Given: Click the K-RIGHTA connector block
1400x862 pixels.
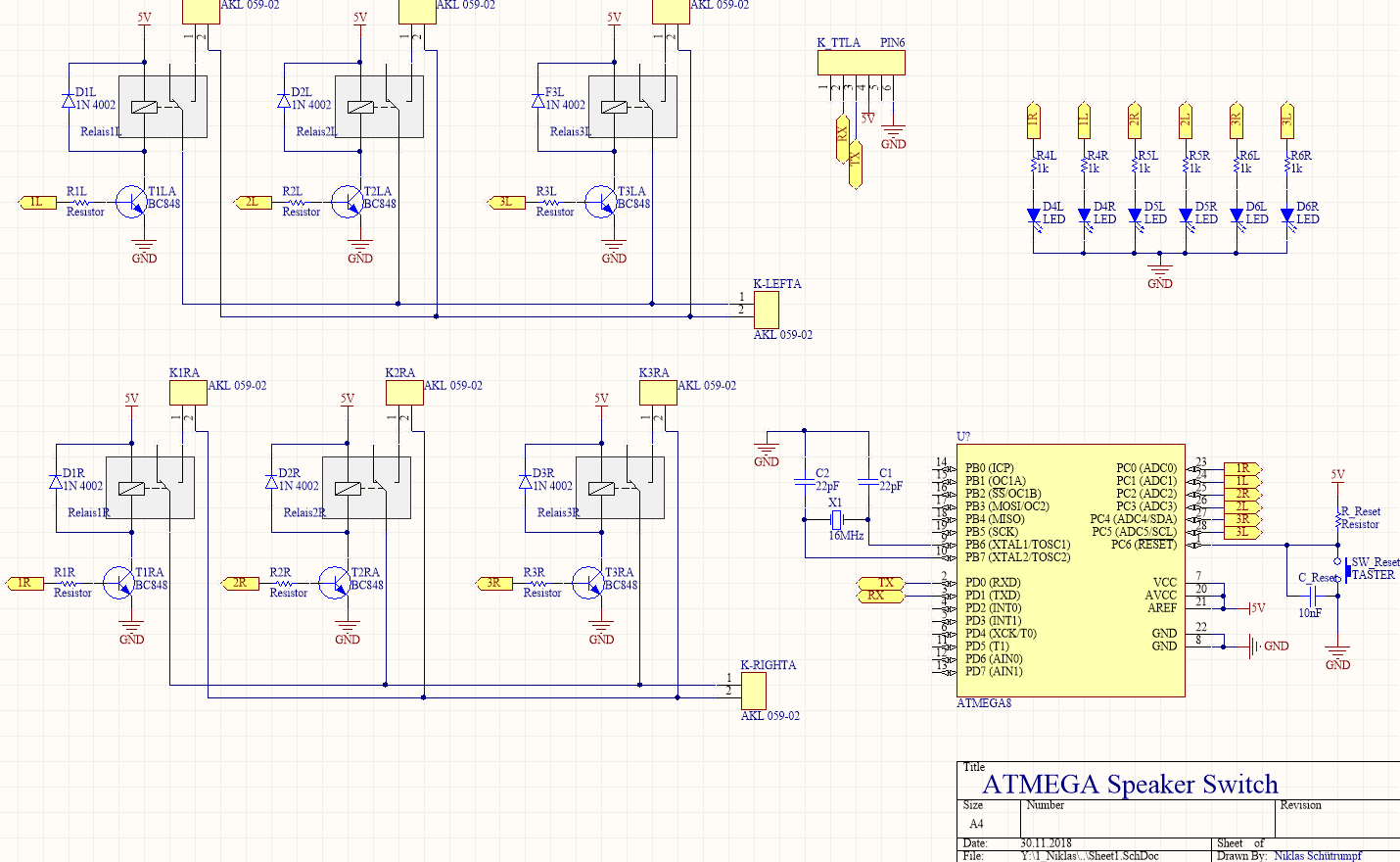Looking at the screenshot, I should point(753,691).
